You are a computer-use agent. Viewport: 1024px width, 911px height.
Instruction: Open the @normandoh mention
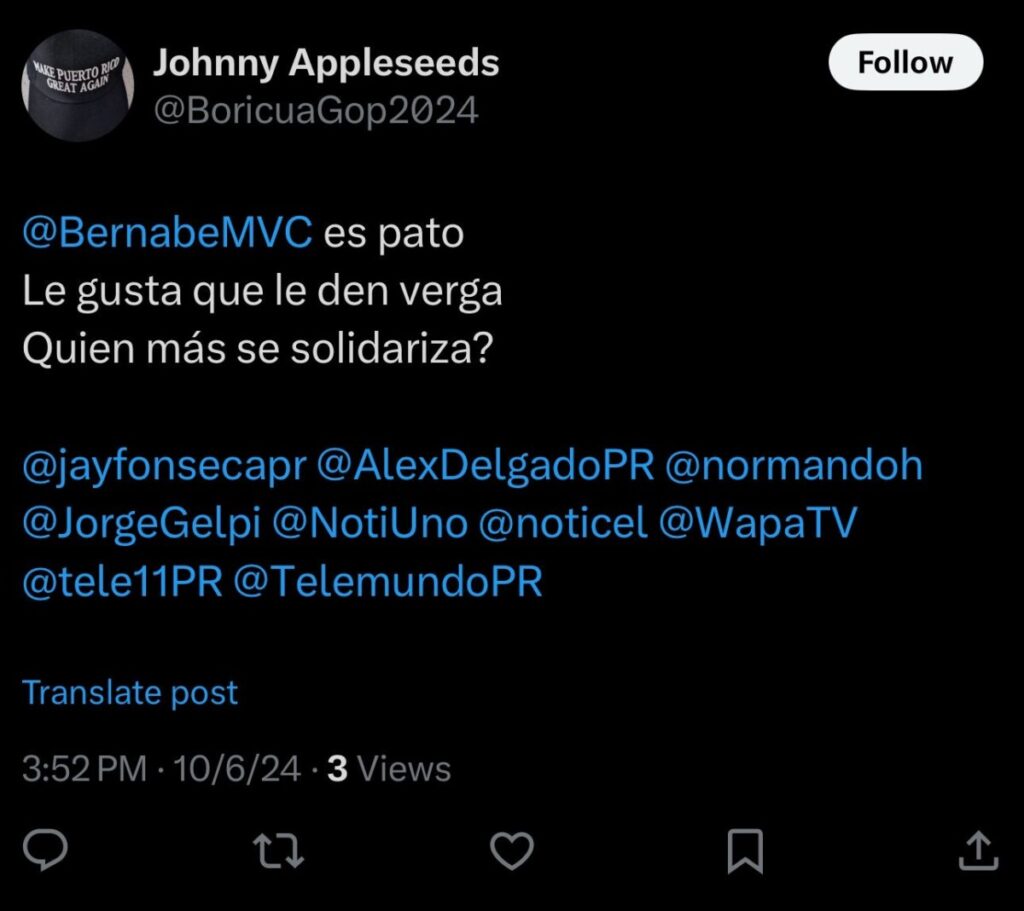793,466
